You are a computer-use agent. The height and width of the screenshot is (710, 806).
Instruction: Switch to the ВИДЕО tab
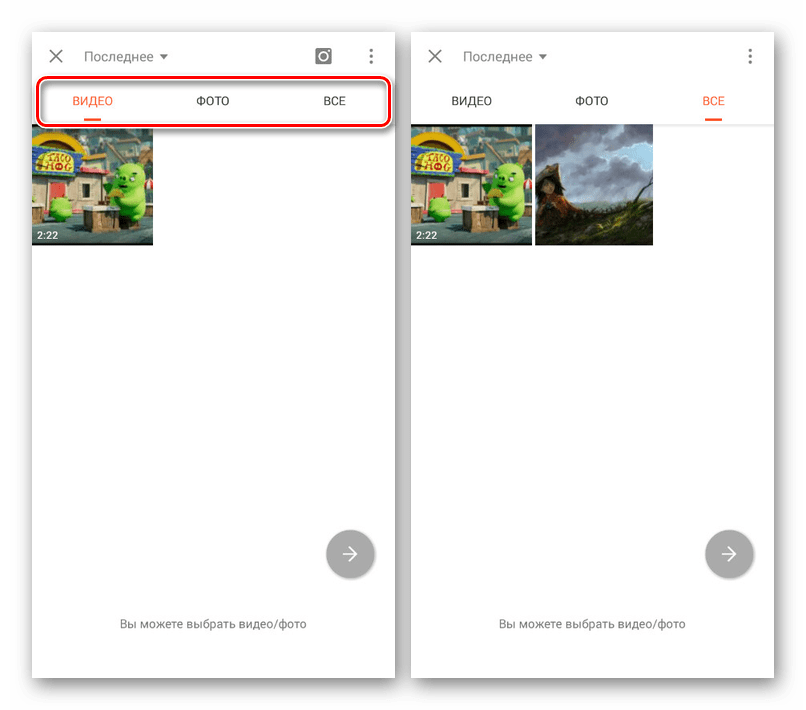92,100
